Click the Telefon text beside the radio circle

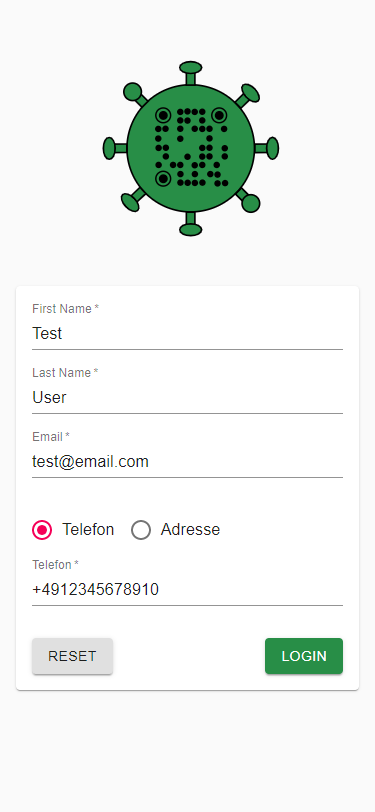tap(88, 529)
